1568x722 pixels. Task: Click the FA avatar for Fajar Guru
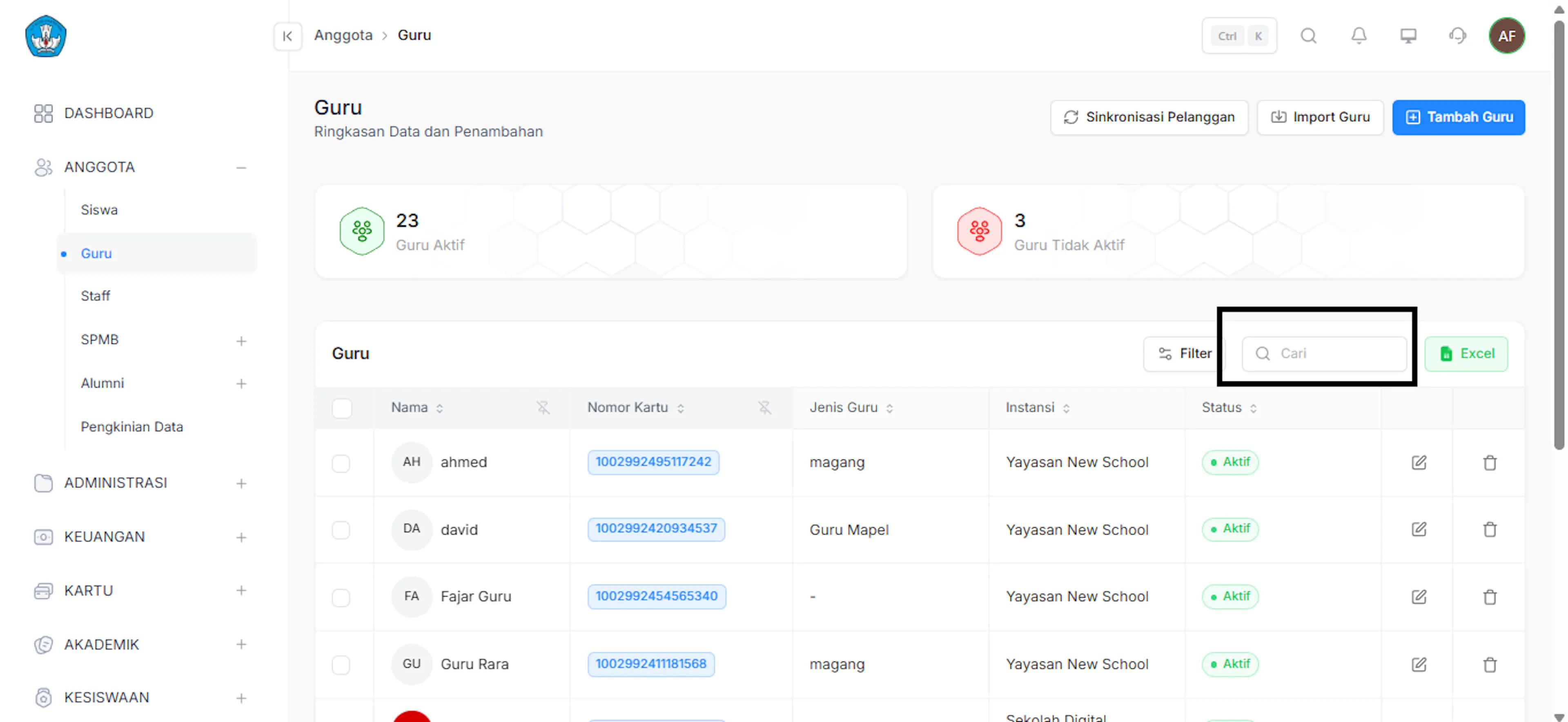(x=412, y=597)
